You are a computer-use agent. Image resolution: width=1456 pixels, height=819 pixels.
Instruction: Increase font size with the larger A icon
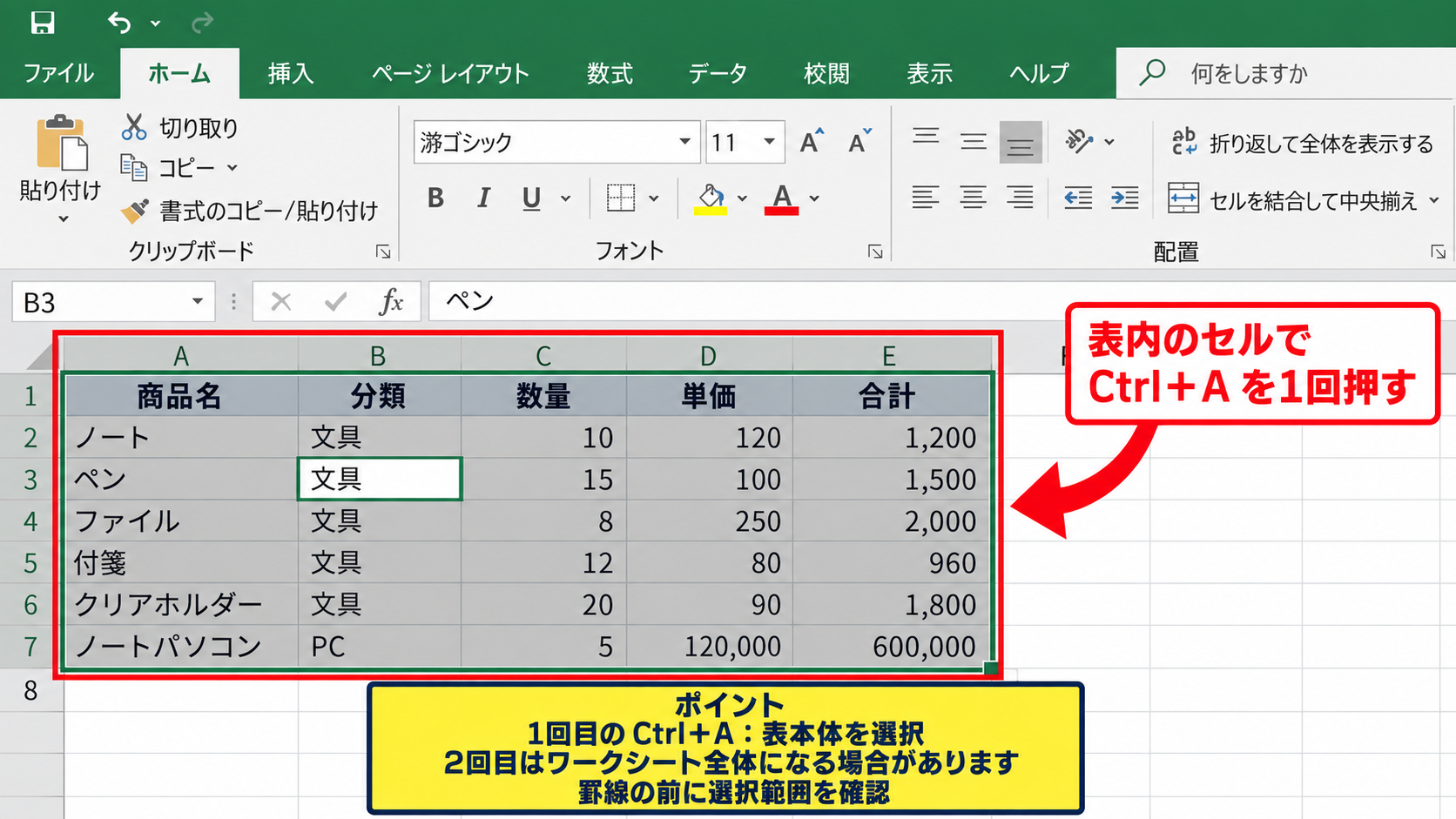811,141
